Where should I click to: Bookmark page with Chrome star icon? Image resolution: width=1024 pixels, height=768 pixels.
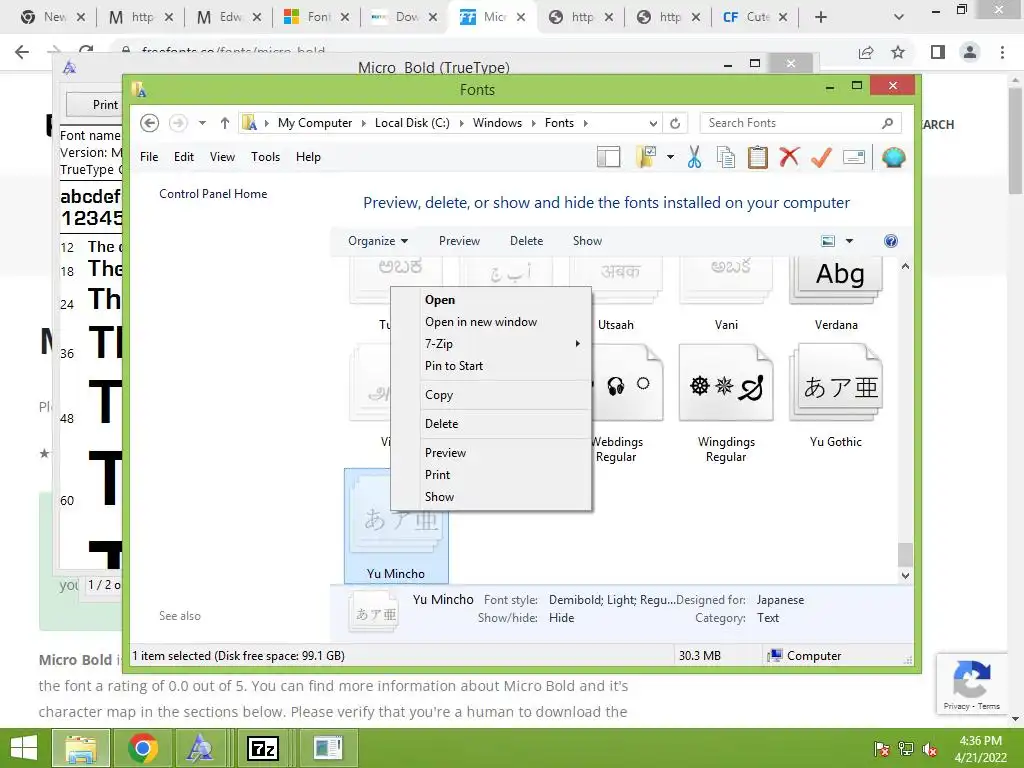click(898, 52)
